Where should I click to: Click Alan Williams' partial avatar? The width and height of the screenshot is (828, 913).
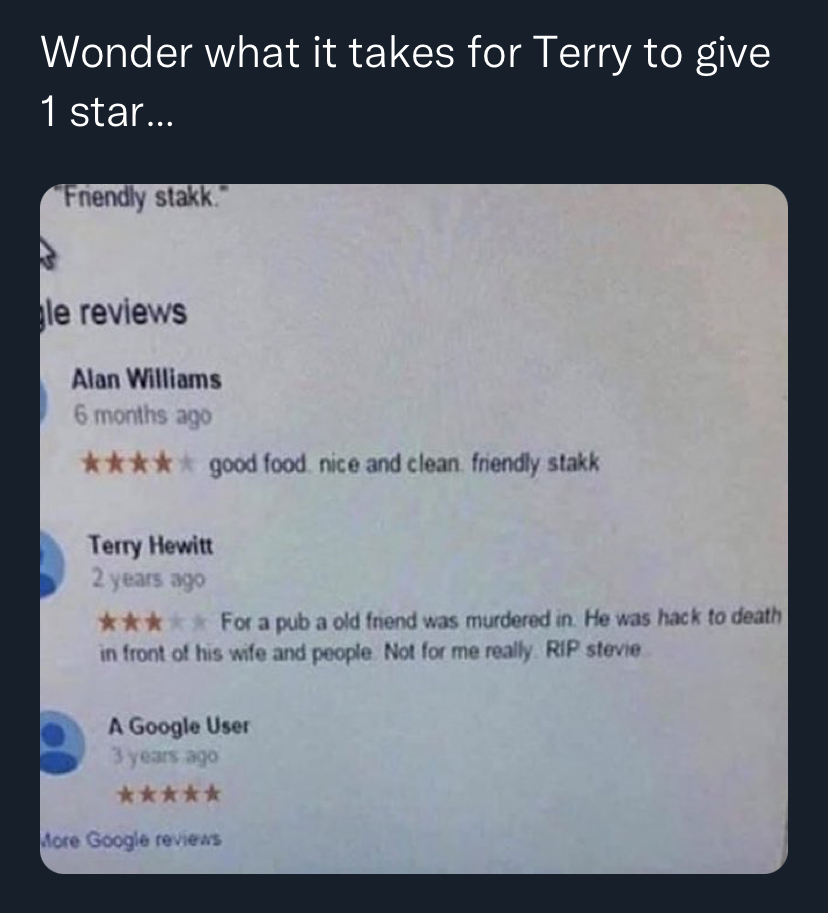tap(44, 402)
